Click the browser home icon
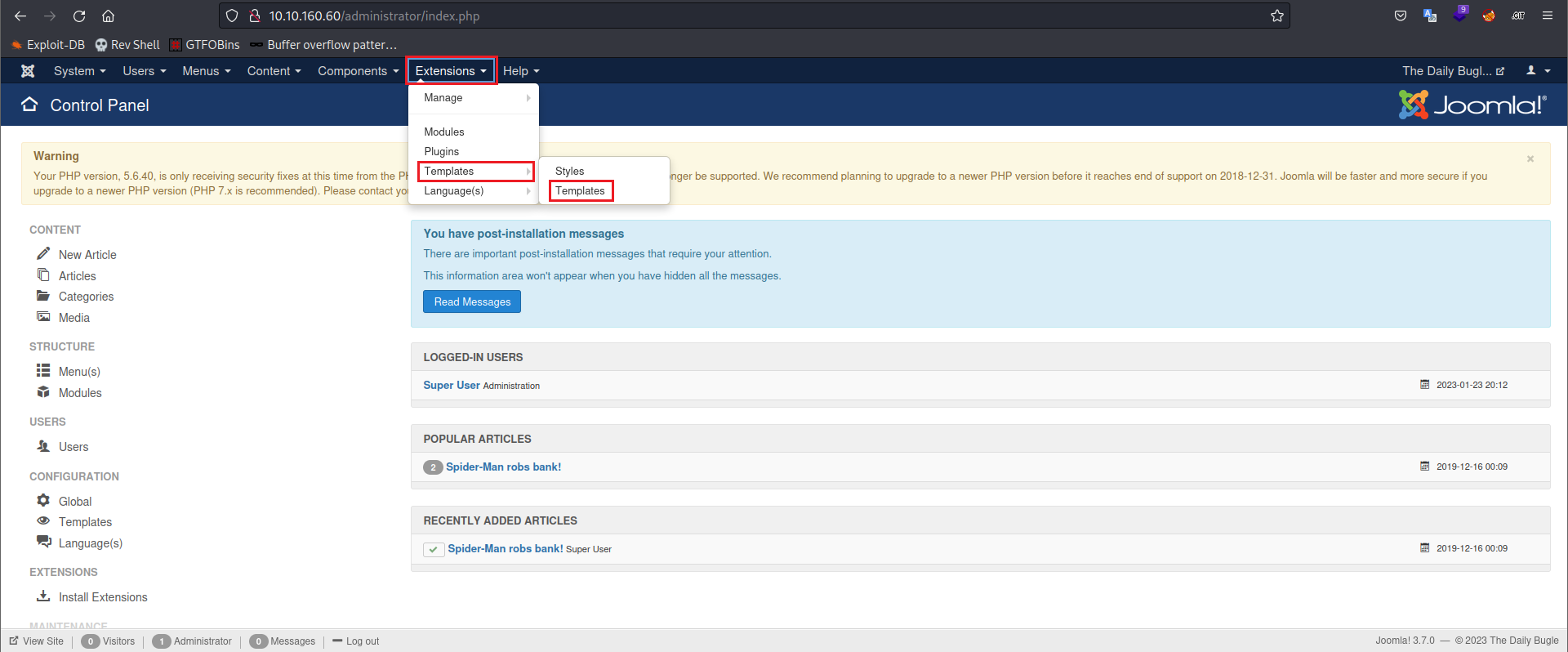The width and height of the screenshot is (1568, 652). coord(108,16)
